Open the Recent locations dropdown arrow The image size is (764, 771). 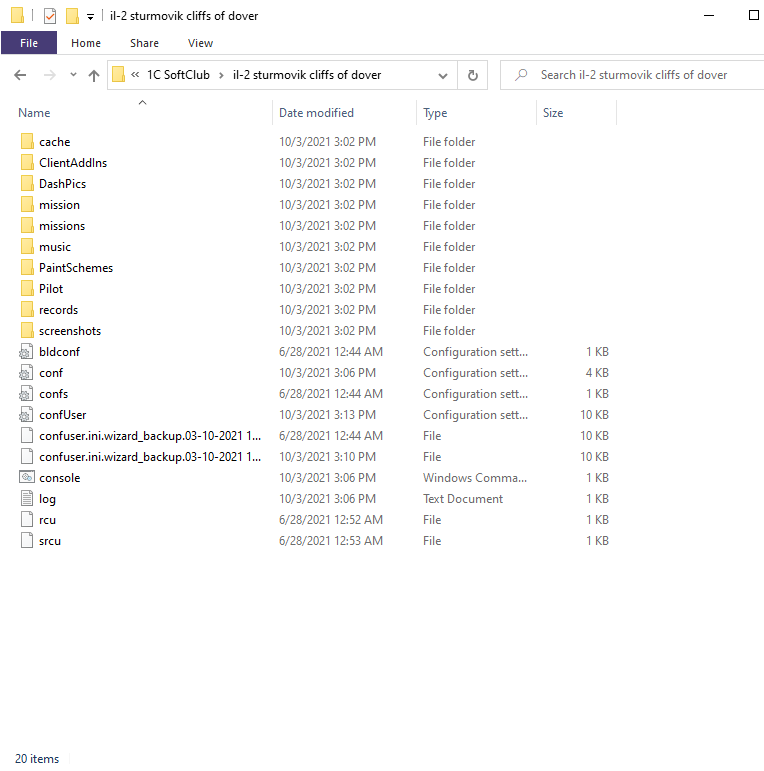[73, 75]
